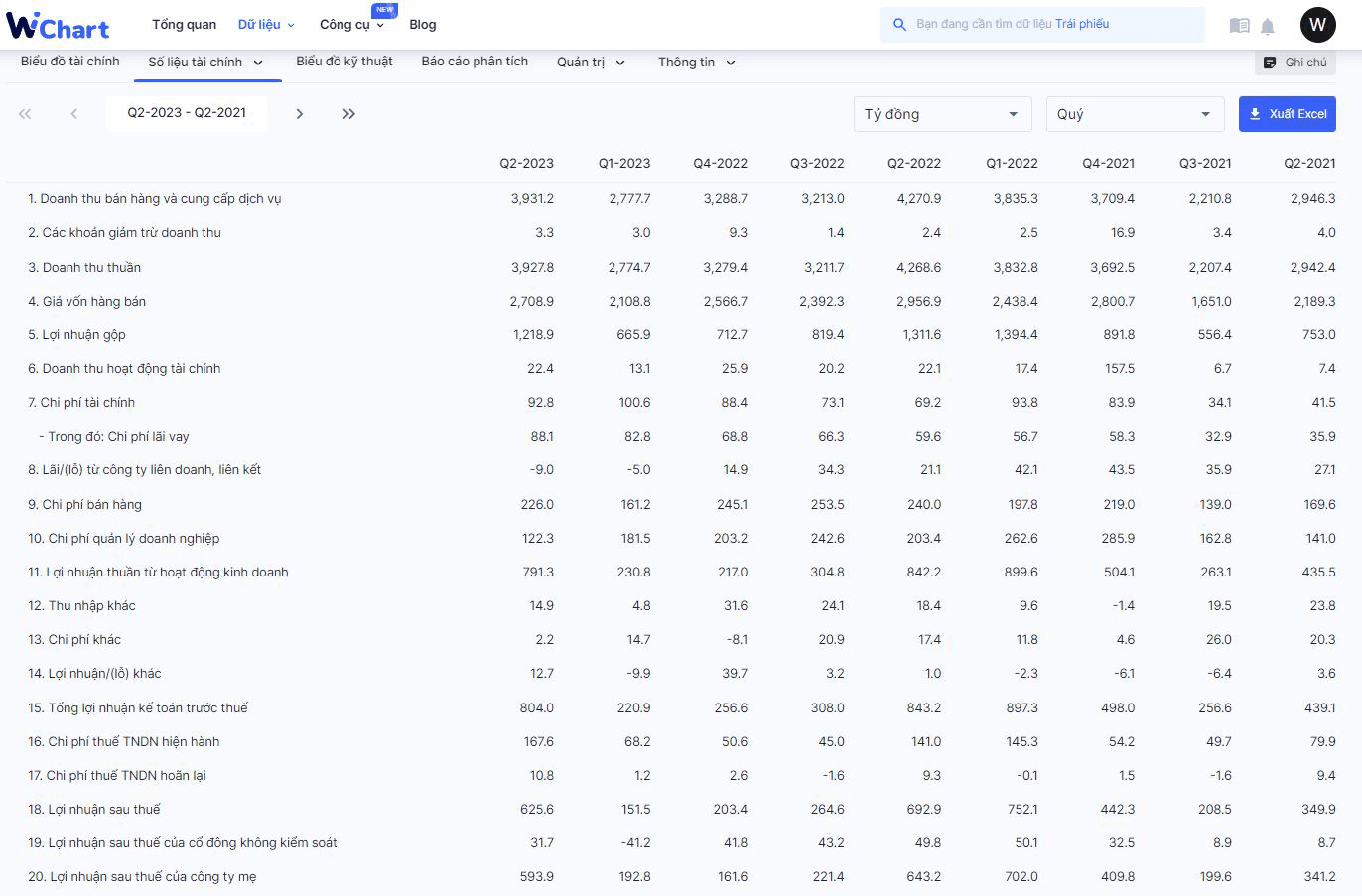
Task: Expand the Công cụ menu
Action: point(351,24)
